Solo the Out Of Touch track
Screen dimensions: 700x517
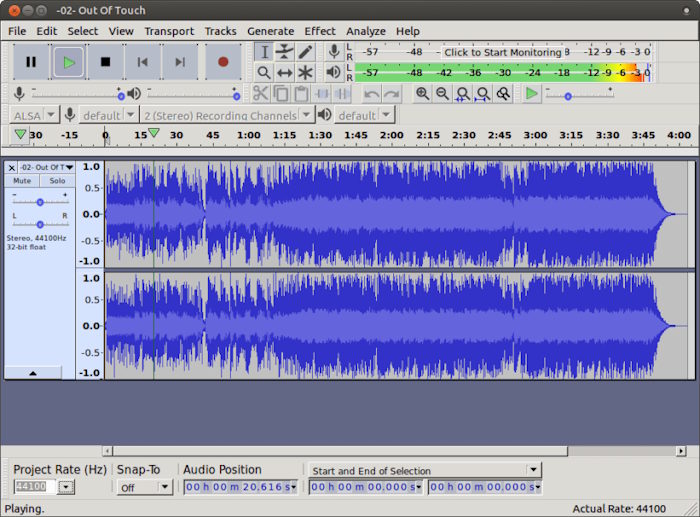point(57,181)
